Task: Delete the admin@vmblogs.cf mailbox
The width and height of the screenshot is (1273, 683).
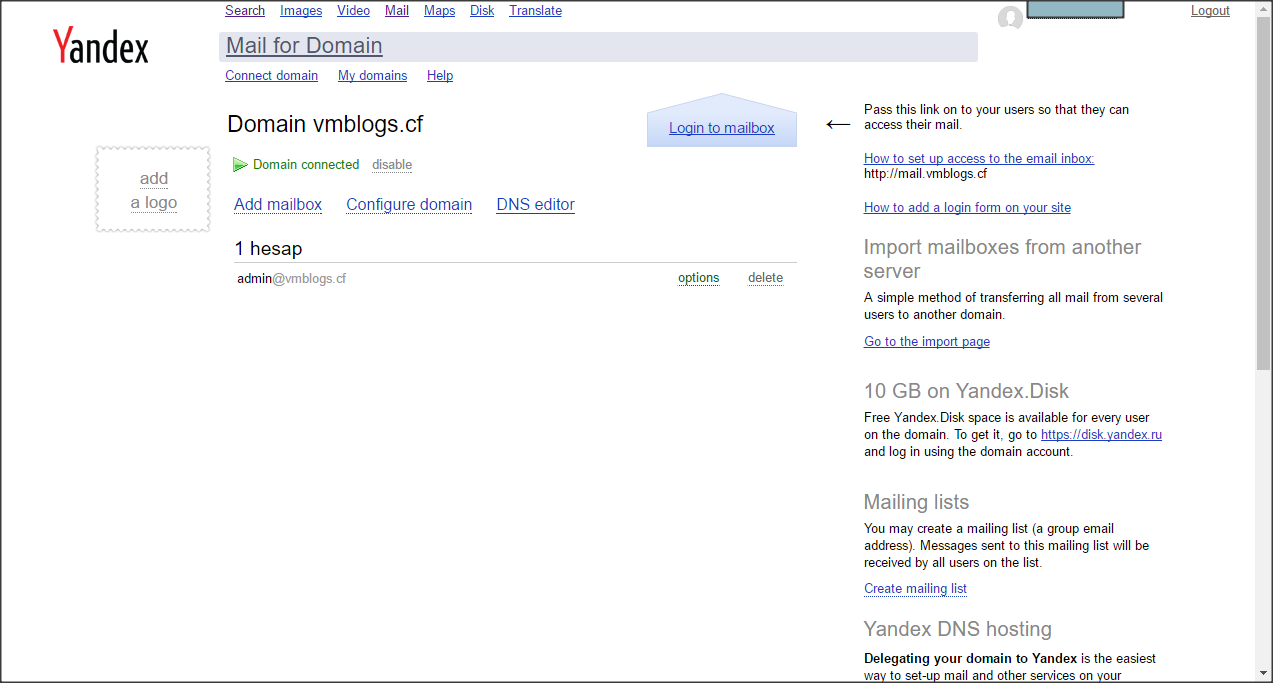Action: (765, 278)
